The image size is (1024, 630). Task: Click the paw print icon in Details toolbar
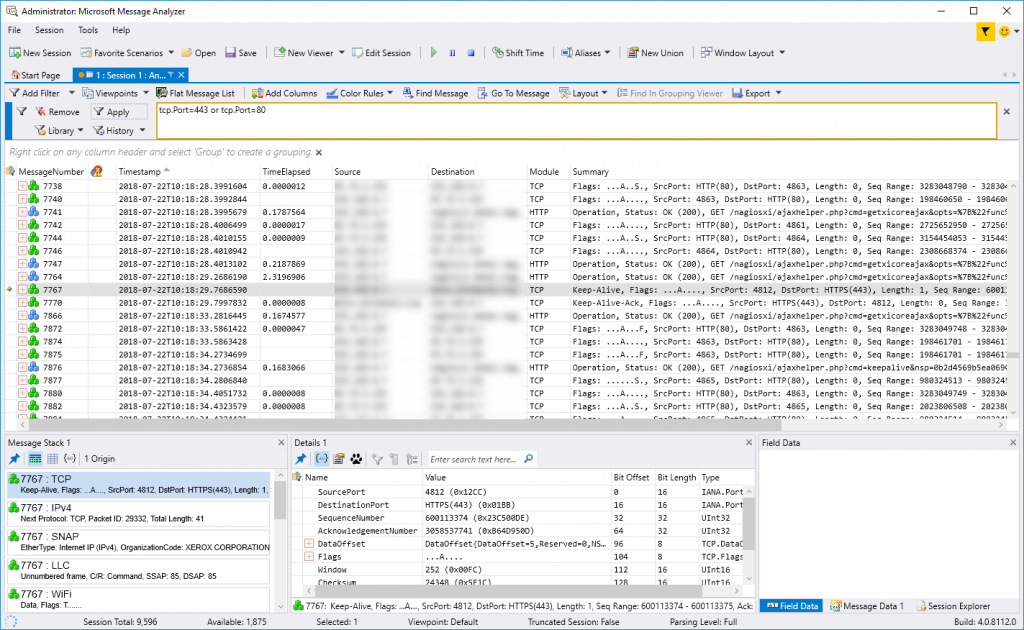(x=356, y=459)
